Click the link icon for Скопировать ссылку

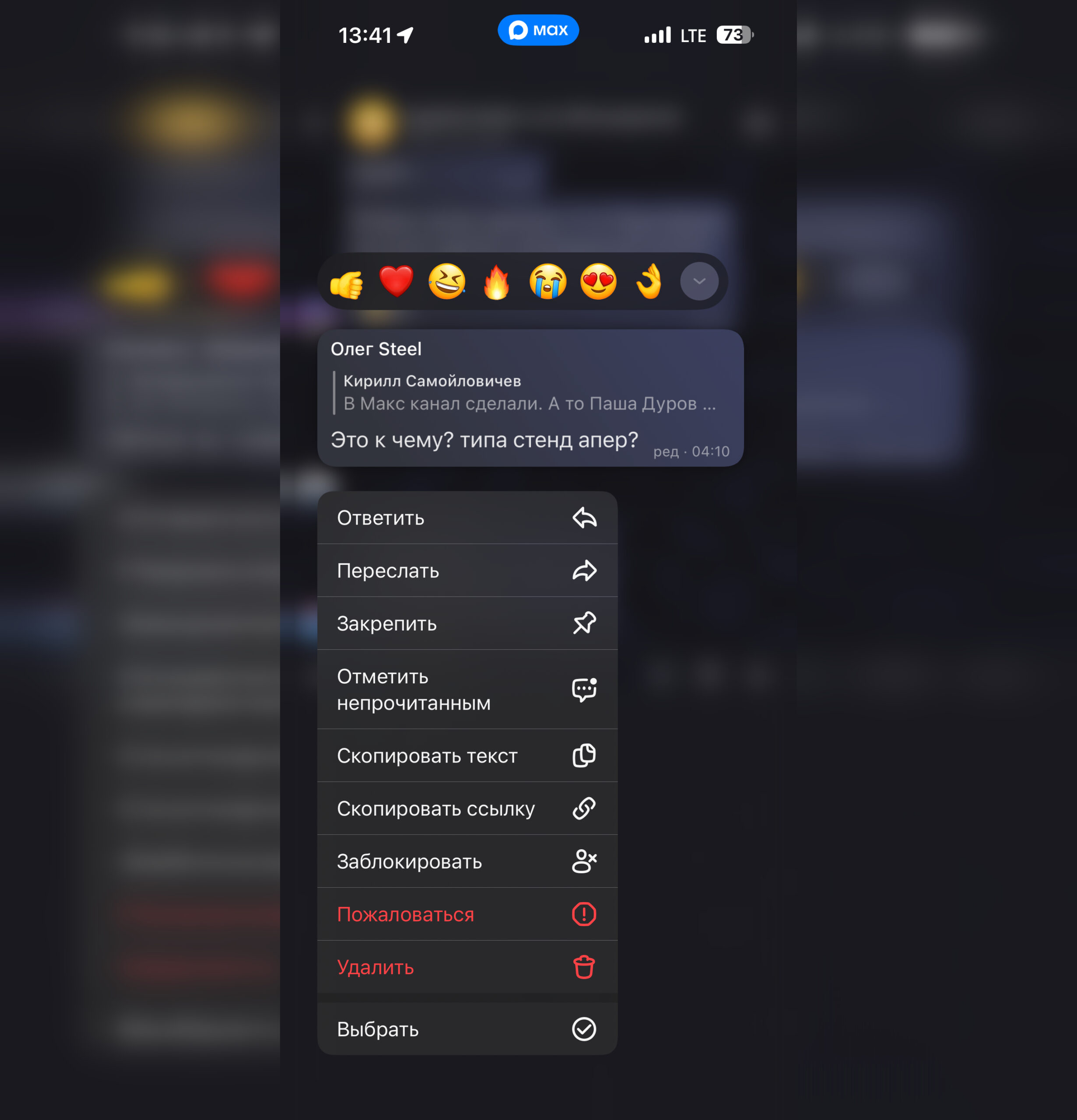584,808
